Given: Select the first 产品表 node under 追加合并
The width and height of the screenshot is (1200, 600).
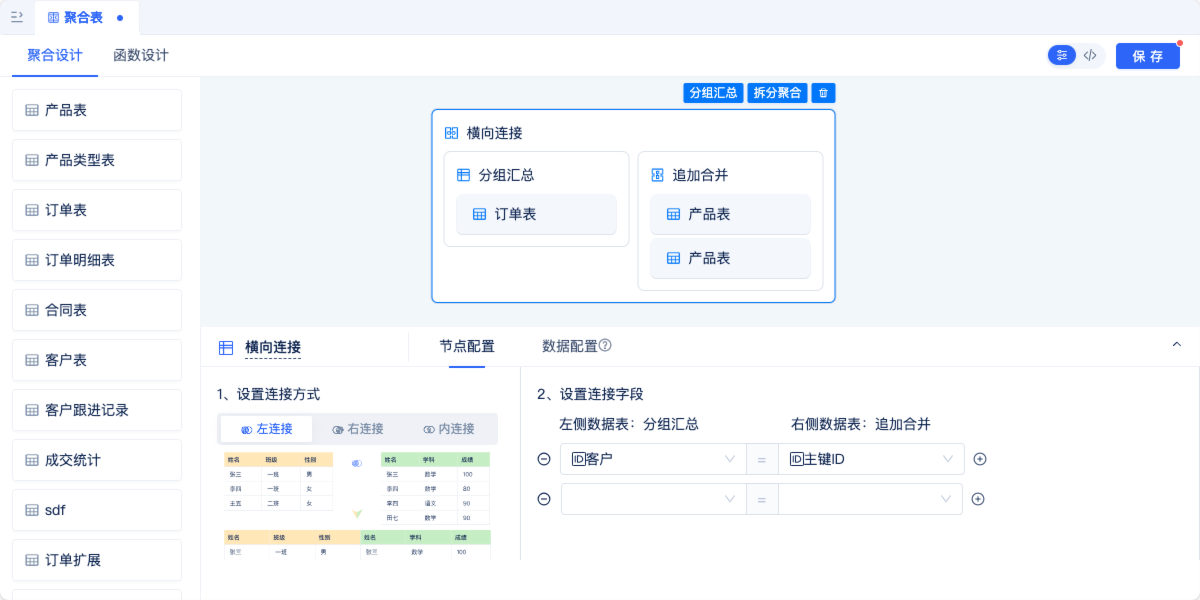Looking at the screenshot, I should tap(730, 214).
